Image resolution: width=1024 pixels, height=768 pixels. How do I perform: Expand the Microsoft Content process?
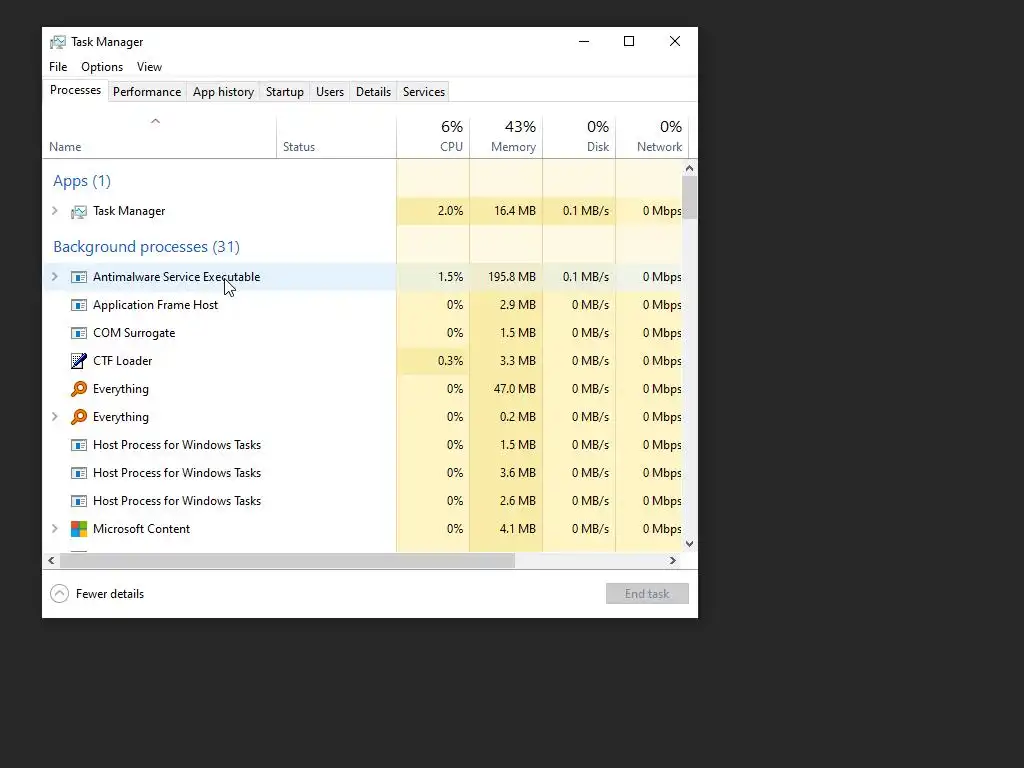pyautogui.click(x=55, y=529)
